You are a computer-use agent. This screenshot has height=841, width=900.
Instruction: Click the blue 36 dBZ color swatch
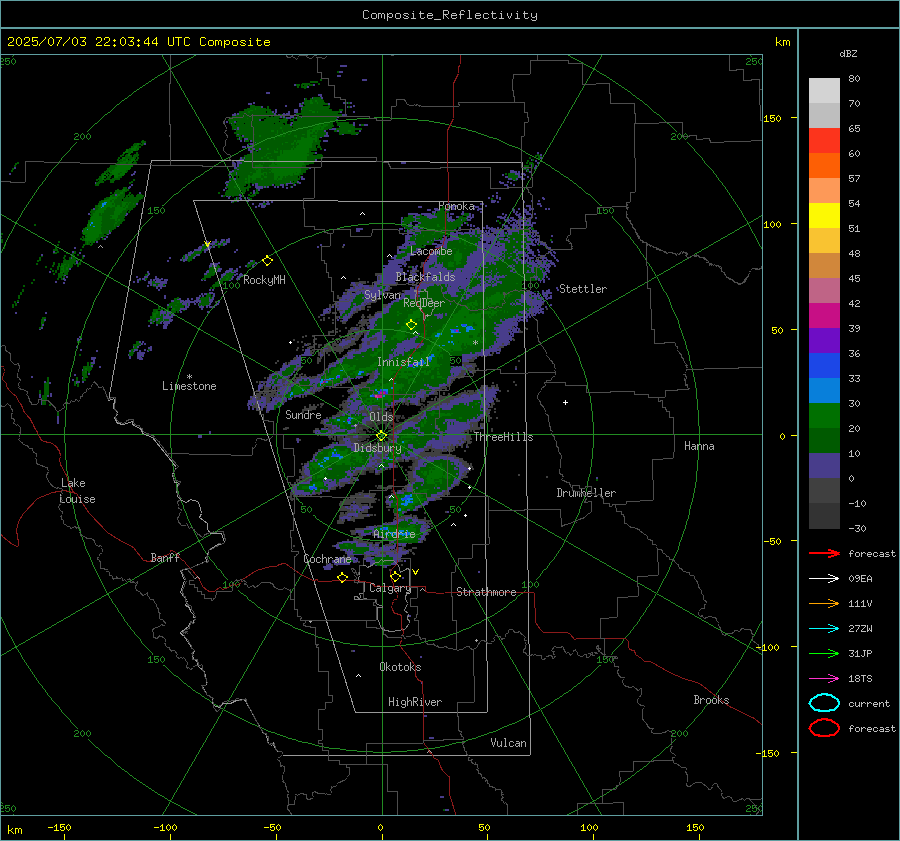[824, 365]
